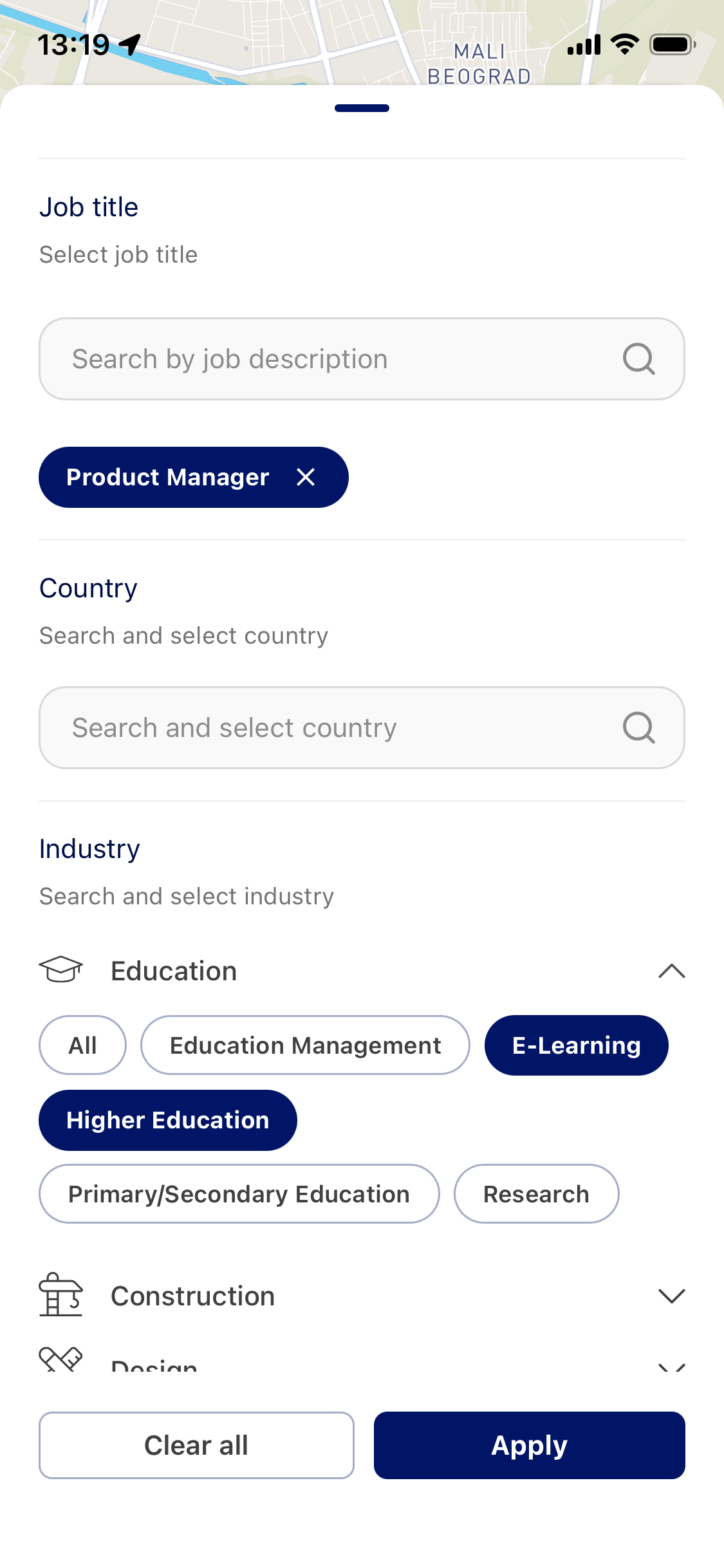Select the Education Management chip
Screen dimensions: 724x1568
pyautogui.click(x=305, y=1045)
